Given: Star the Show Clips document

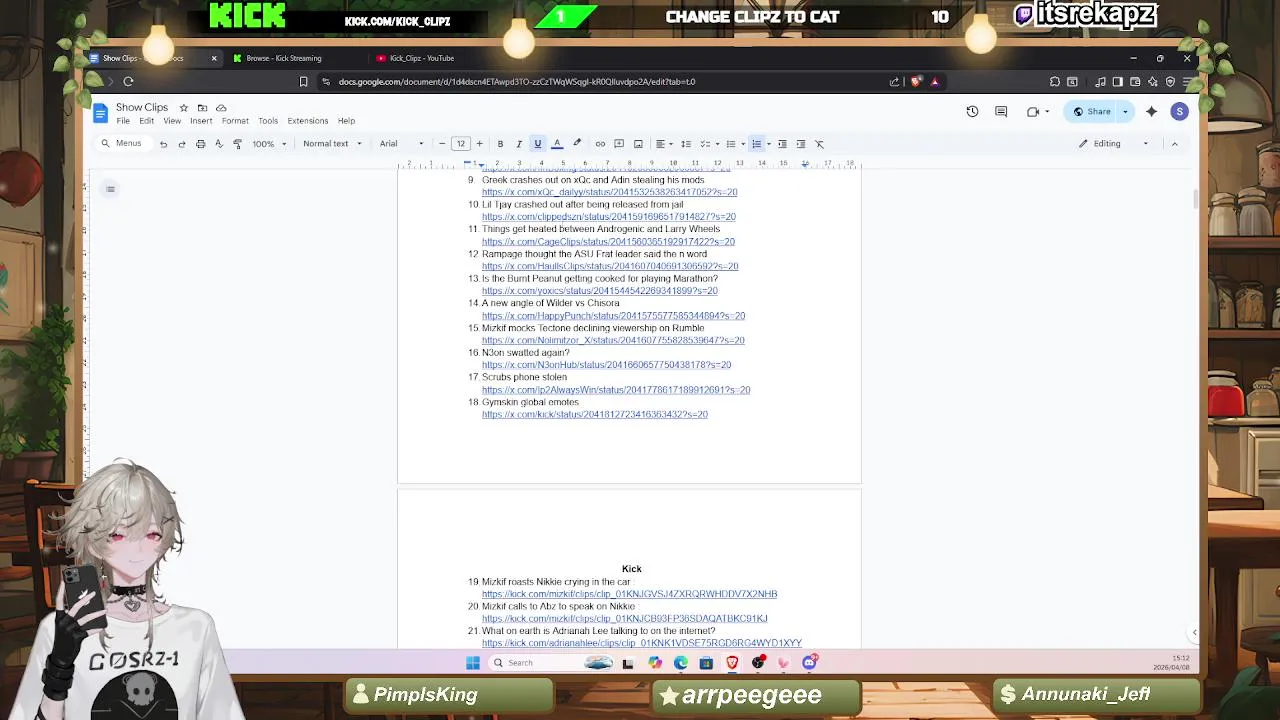Looking at the screenshot, I should click(x=183, y=108).
